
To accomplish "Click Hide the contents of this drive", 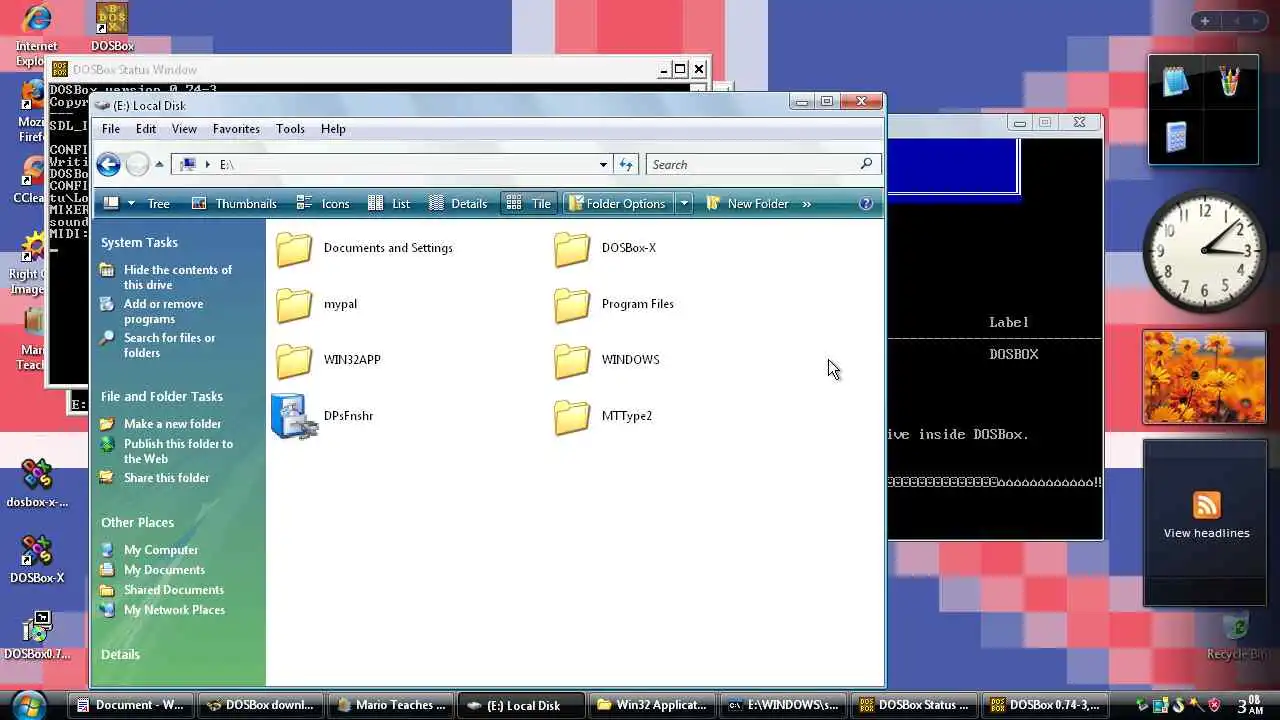I will (x=177, y=277).
